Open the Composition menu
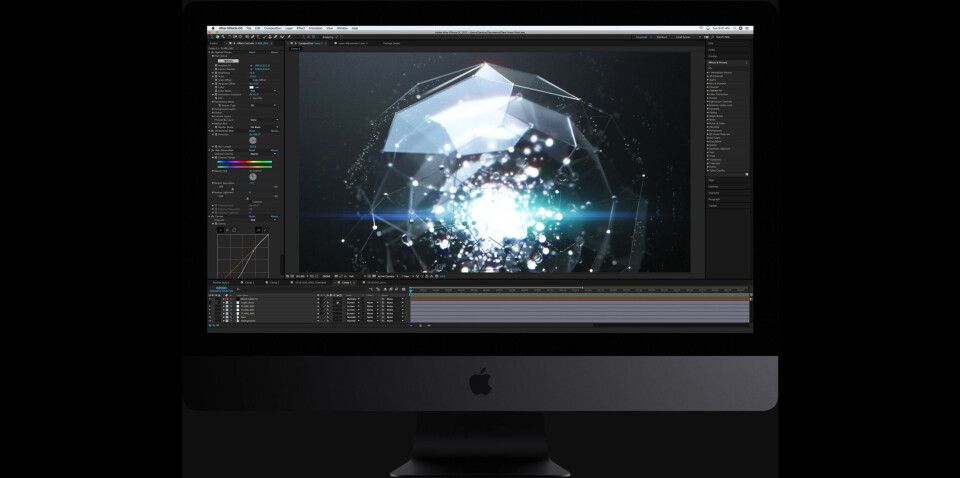Screen dimensions: 960x478 pyautogui.click(x=272, y=28)
